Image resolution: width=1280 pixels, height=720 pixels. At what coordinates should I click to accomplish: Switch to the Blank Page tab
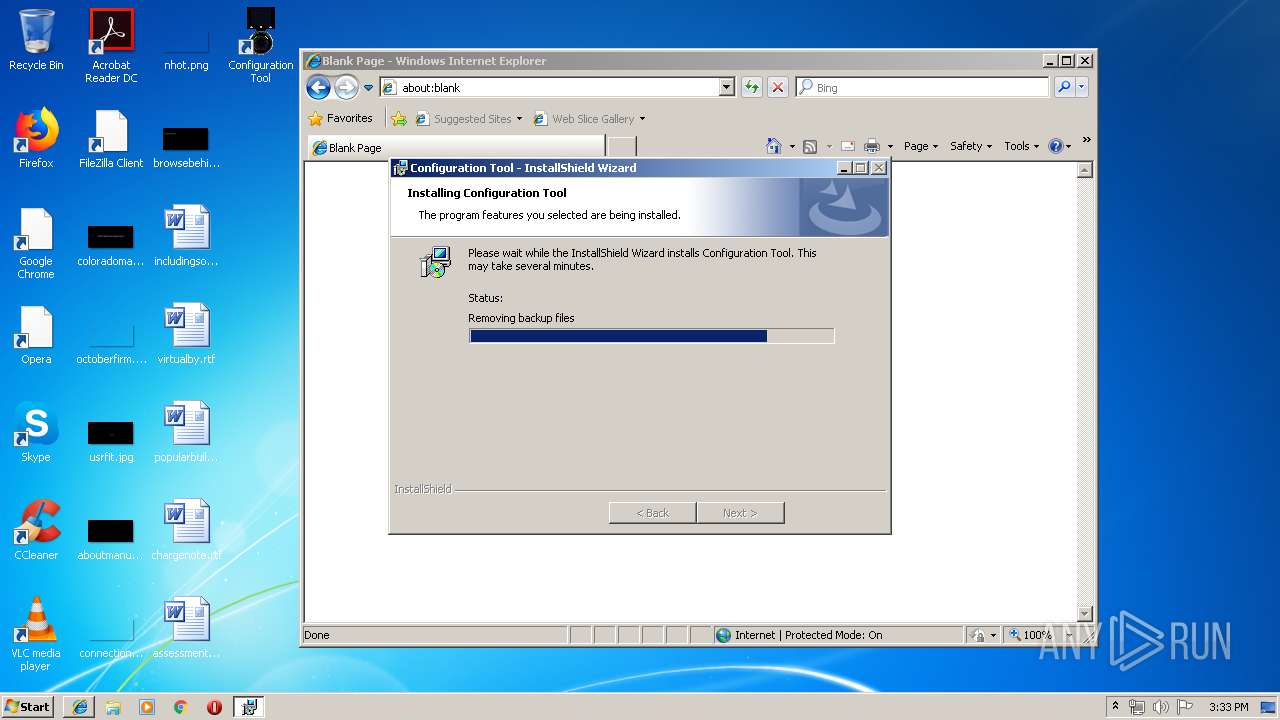click(456, 147)
